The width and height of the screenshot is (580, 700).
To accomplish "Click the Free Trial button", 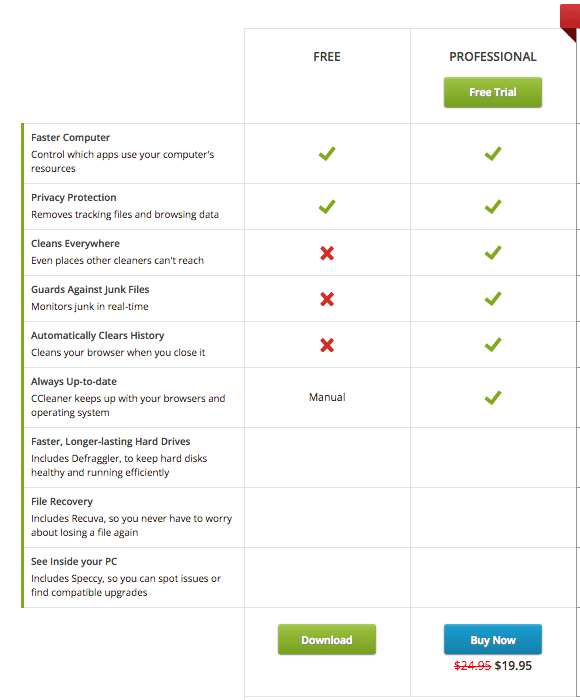I will point(492,92).
